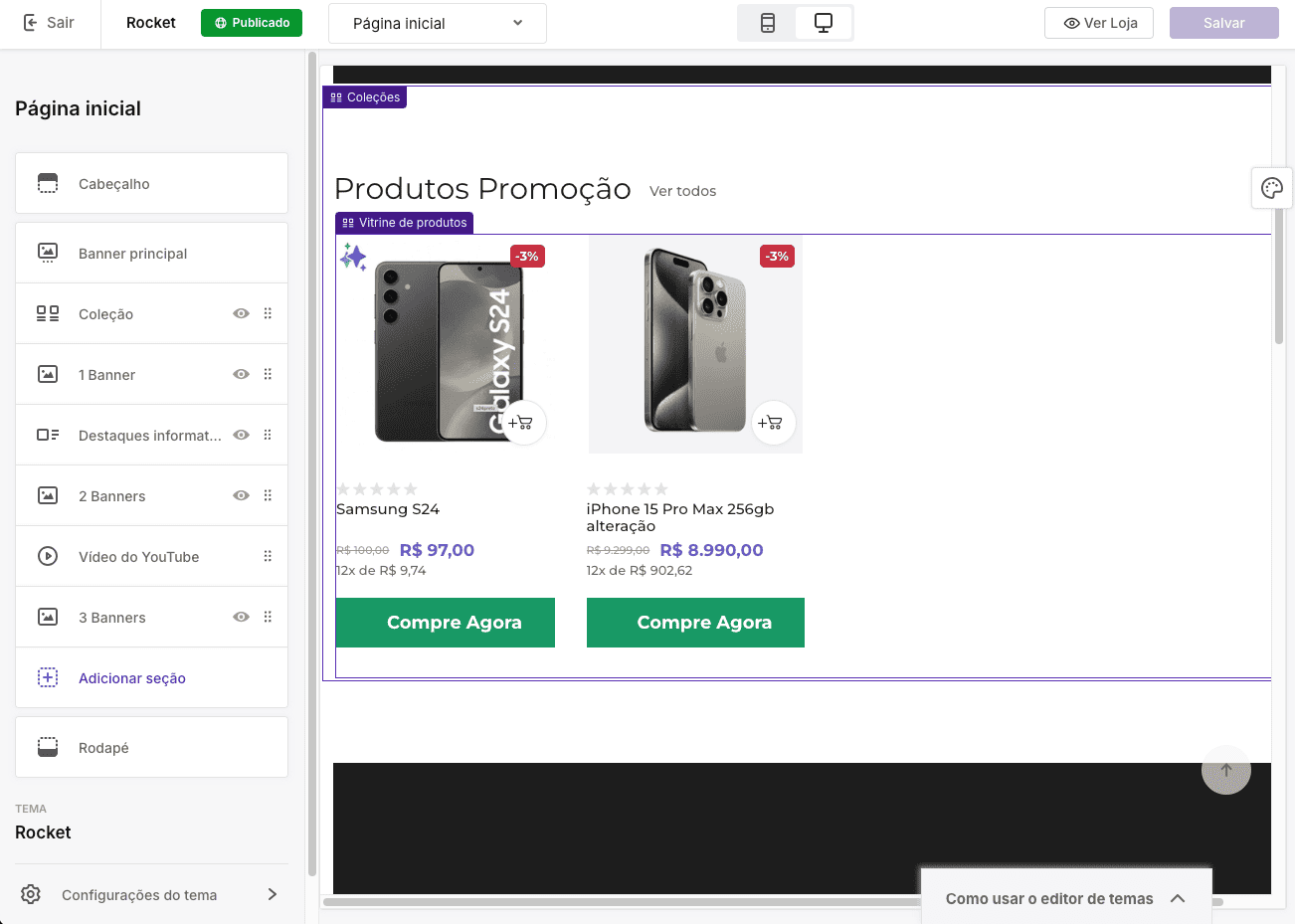Image resolution: width=1295 pixels, height=924 pixels.
Task: Click the scroll-to-top arrow button
Action: [1225, 770]
